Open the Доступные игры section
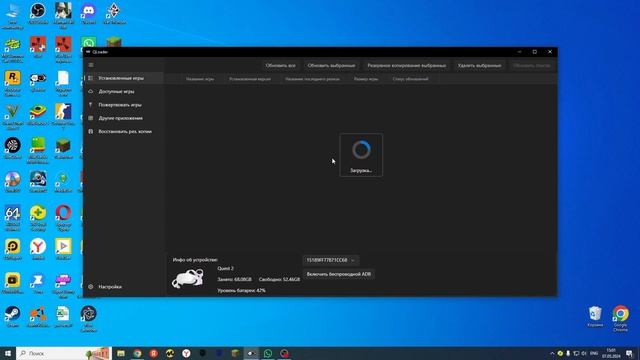This screenshot has width=640, height=360. point(123,91)
